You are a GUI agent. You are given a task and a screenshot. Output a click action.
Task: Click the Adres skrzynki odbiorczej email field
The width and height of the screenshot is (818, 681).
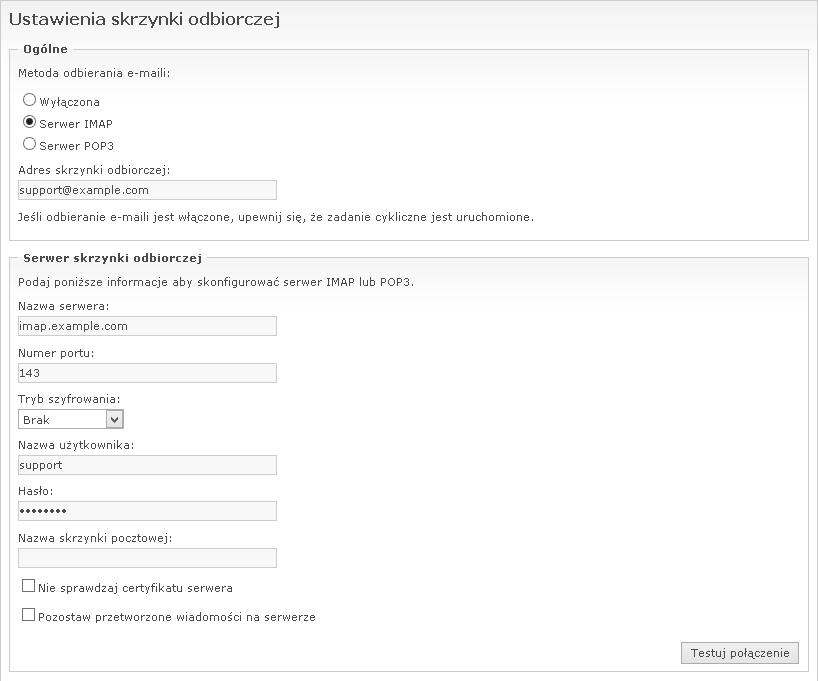[147, 189]
